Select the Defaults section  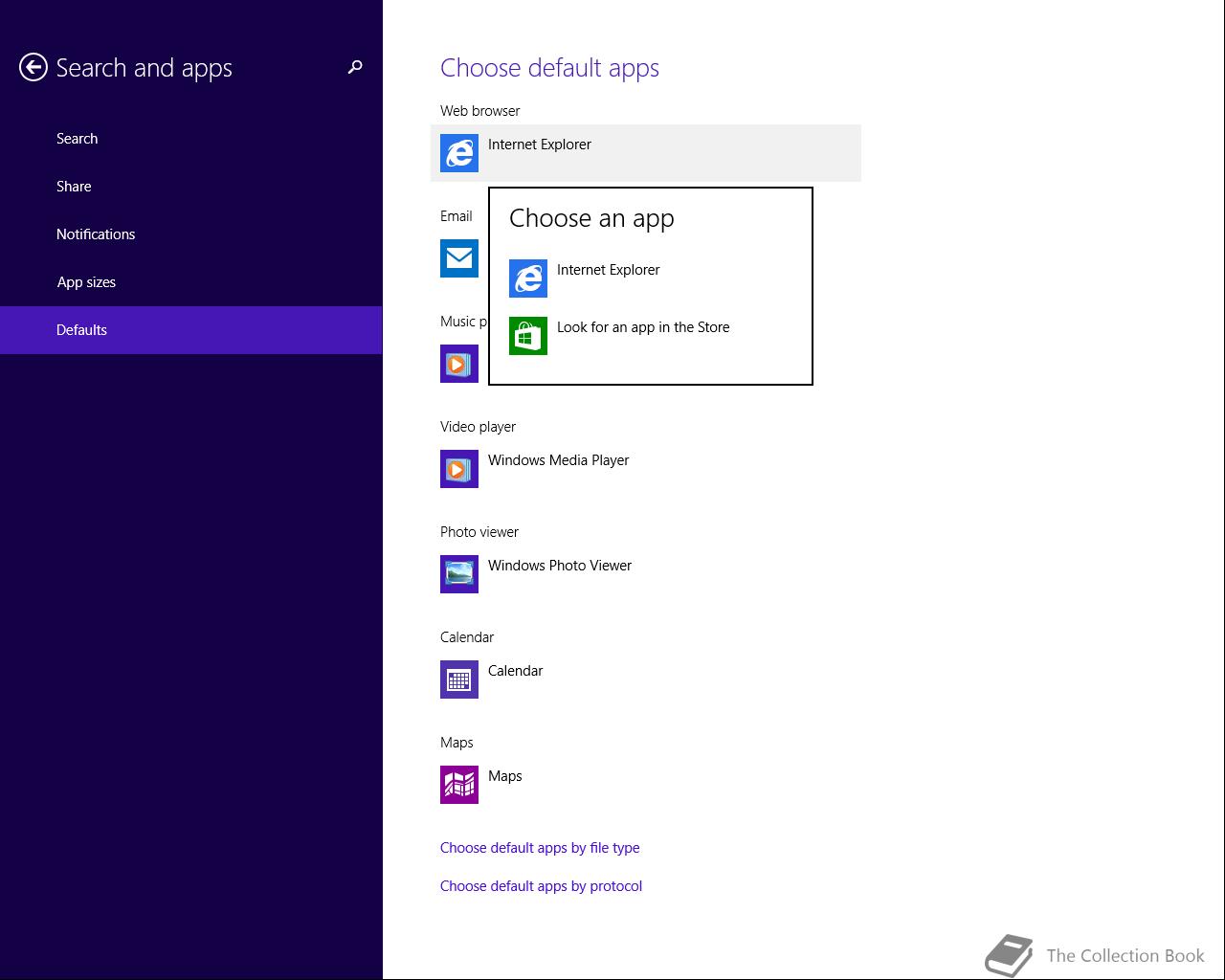coord(190,330)
